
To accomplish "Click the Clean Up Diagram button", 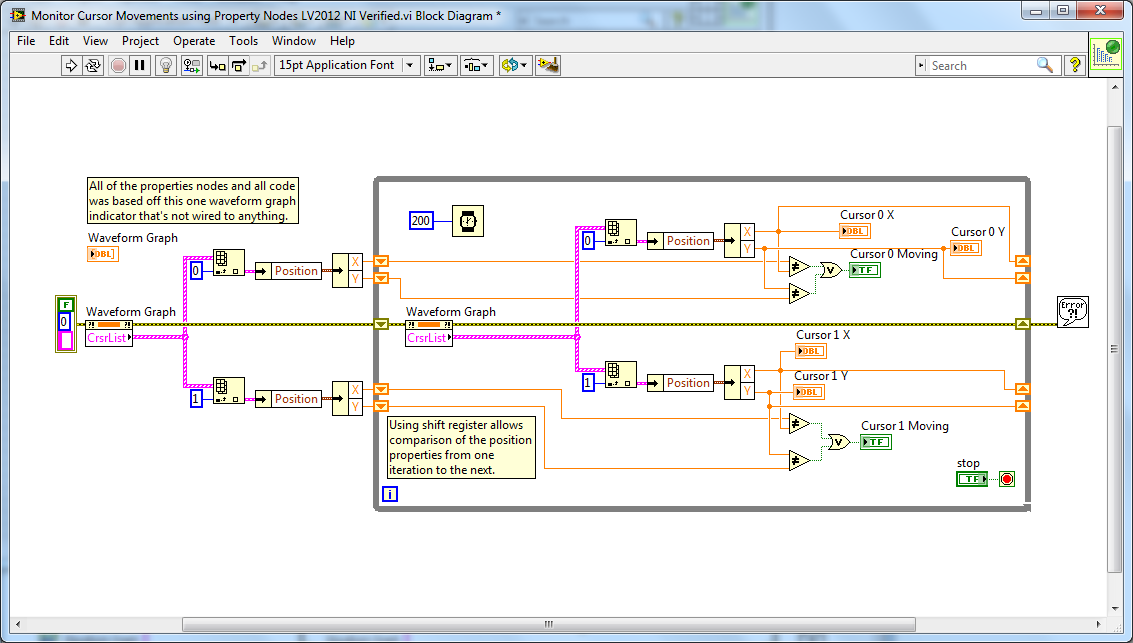I will point(548,66).
